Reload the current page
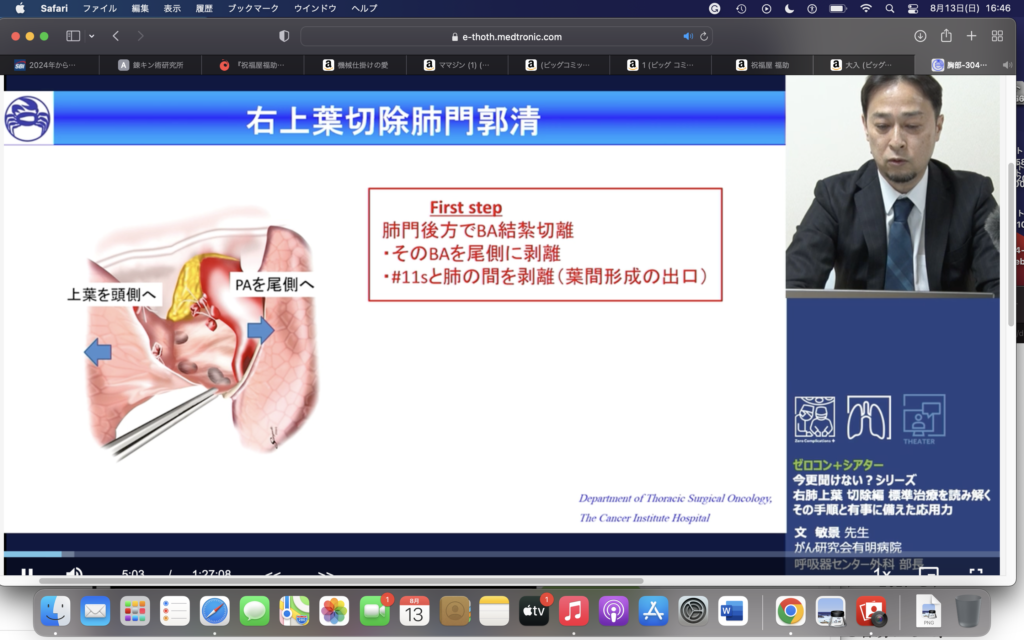Viewport: 1024px width, 640px height. coord(705,36)
